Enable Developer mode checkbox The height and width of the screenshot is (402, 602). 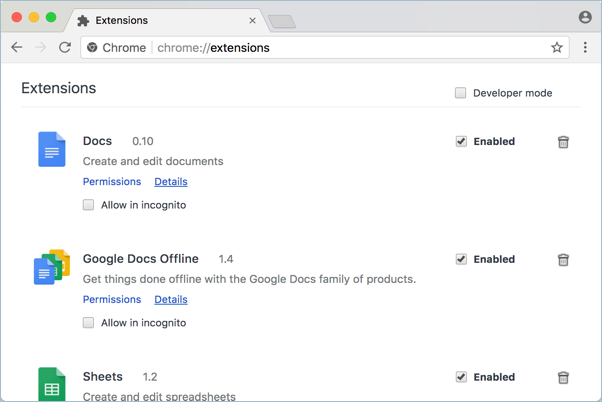(461, 93)
